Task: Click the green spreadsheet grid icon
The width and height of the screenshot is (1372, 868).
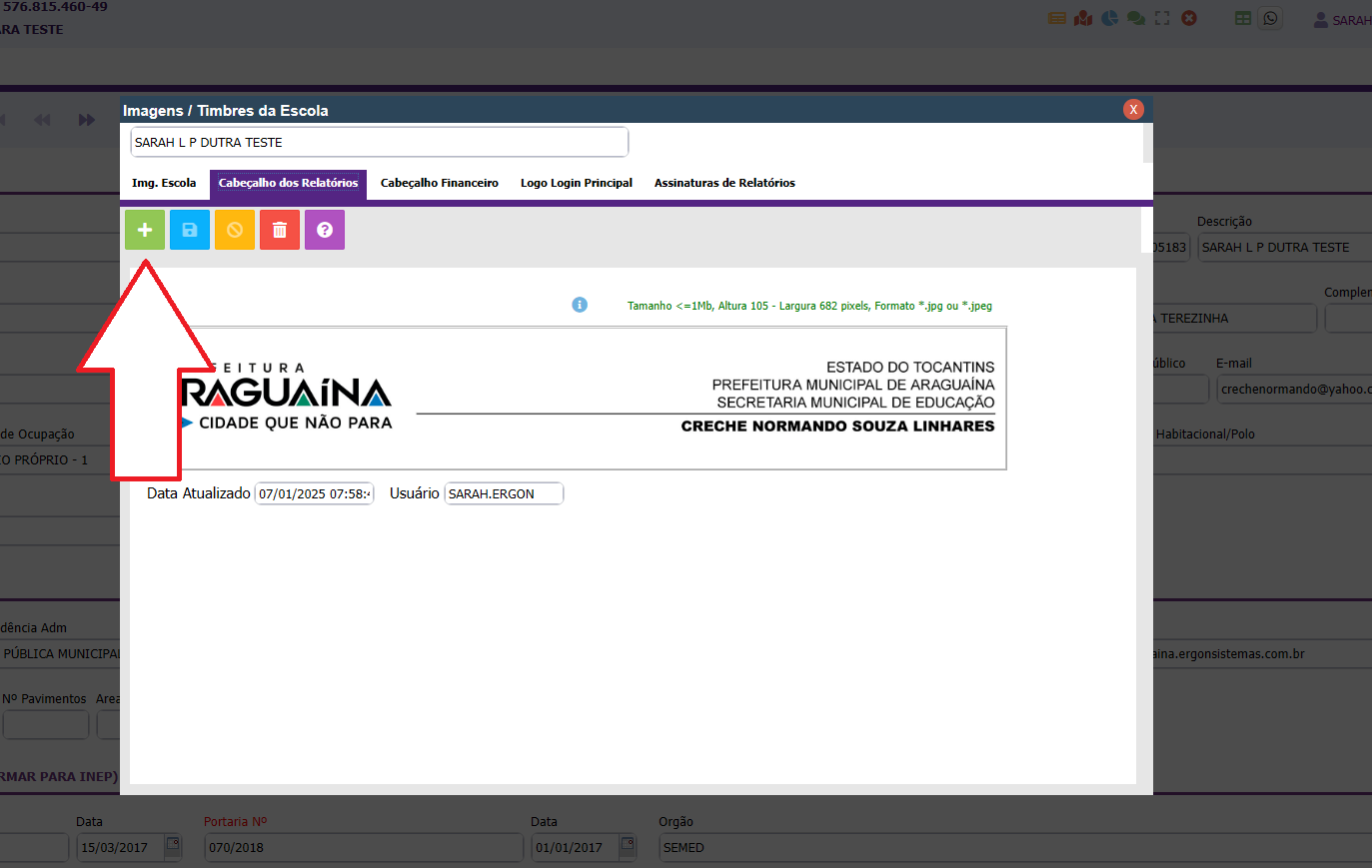Action: tap(1242, 18)
